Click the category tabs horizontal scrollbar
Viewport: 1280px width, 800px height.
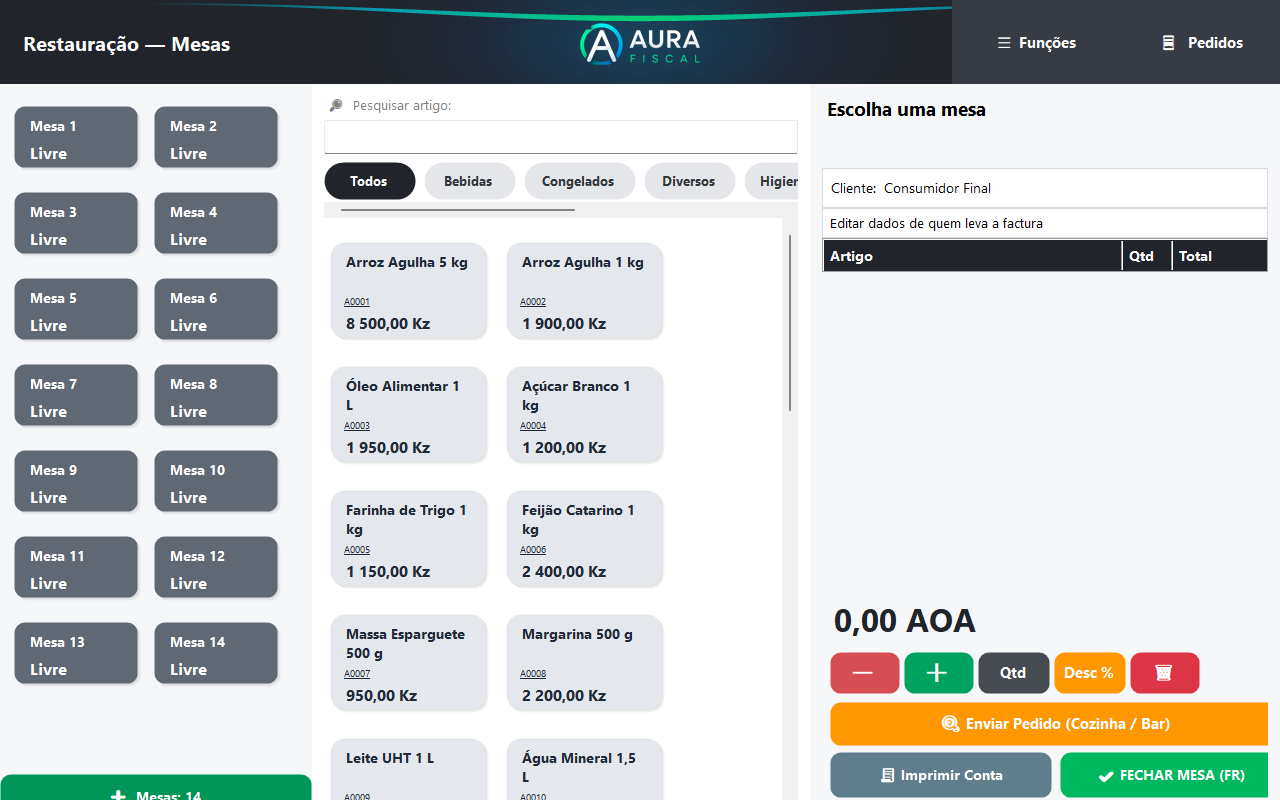(x=458, y=210)
